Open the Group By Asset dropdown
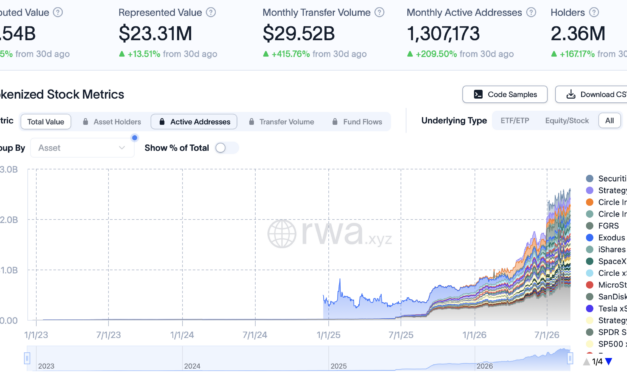The image size is (627, 376). [82, 148]
